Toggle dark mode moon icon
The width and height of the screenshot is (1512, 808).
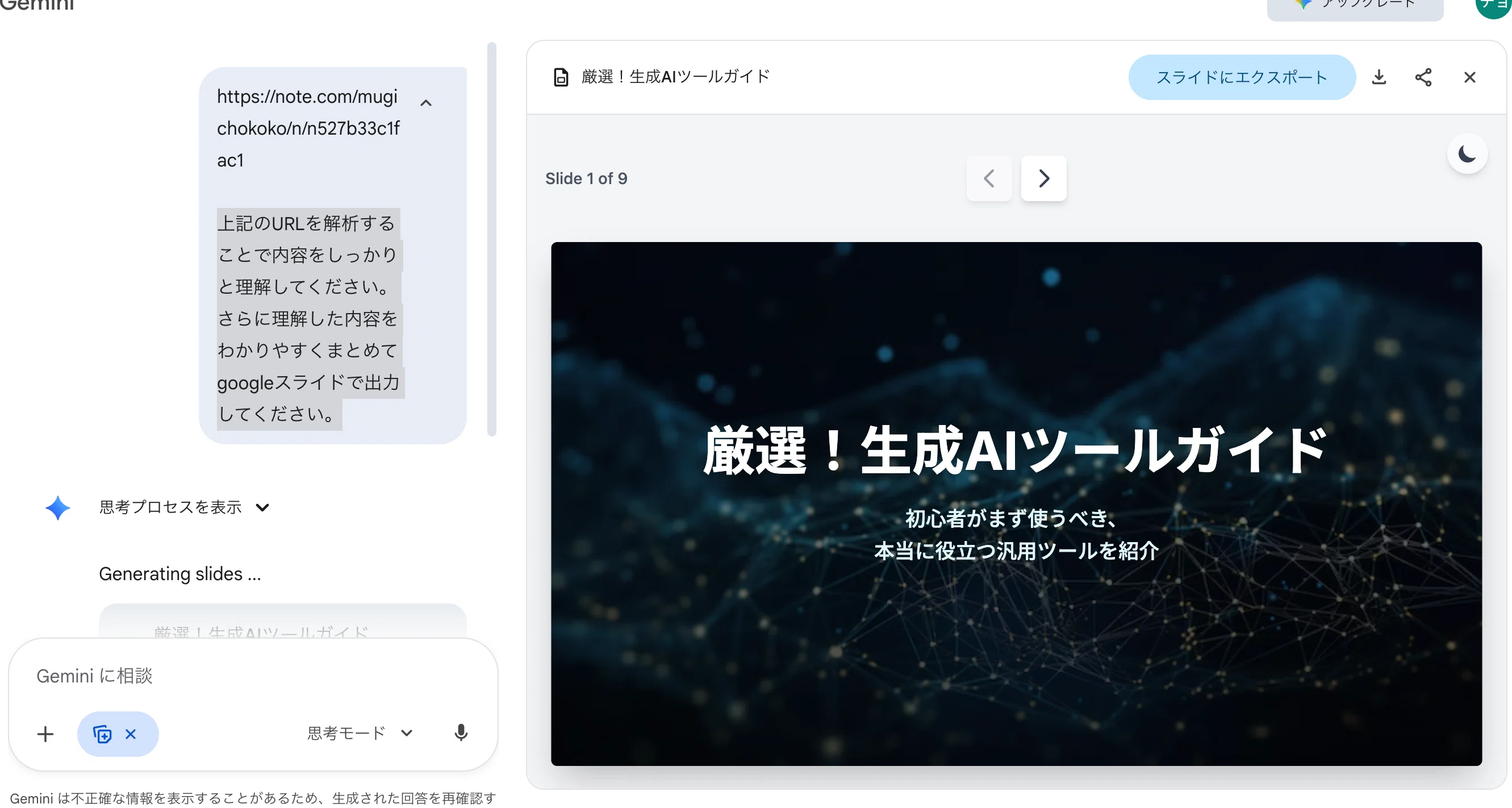pyautogui.click(x=1467, y=154)
